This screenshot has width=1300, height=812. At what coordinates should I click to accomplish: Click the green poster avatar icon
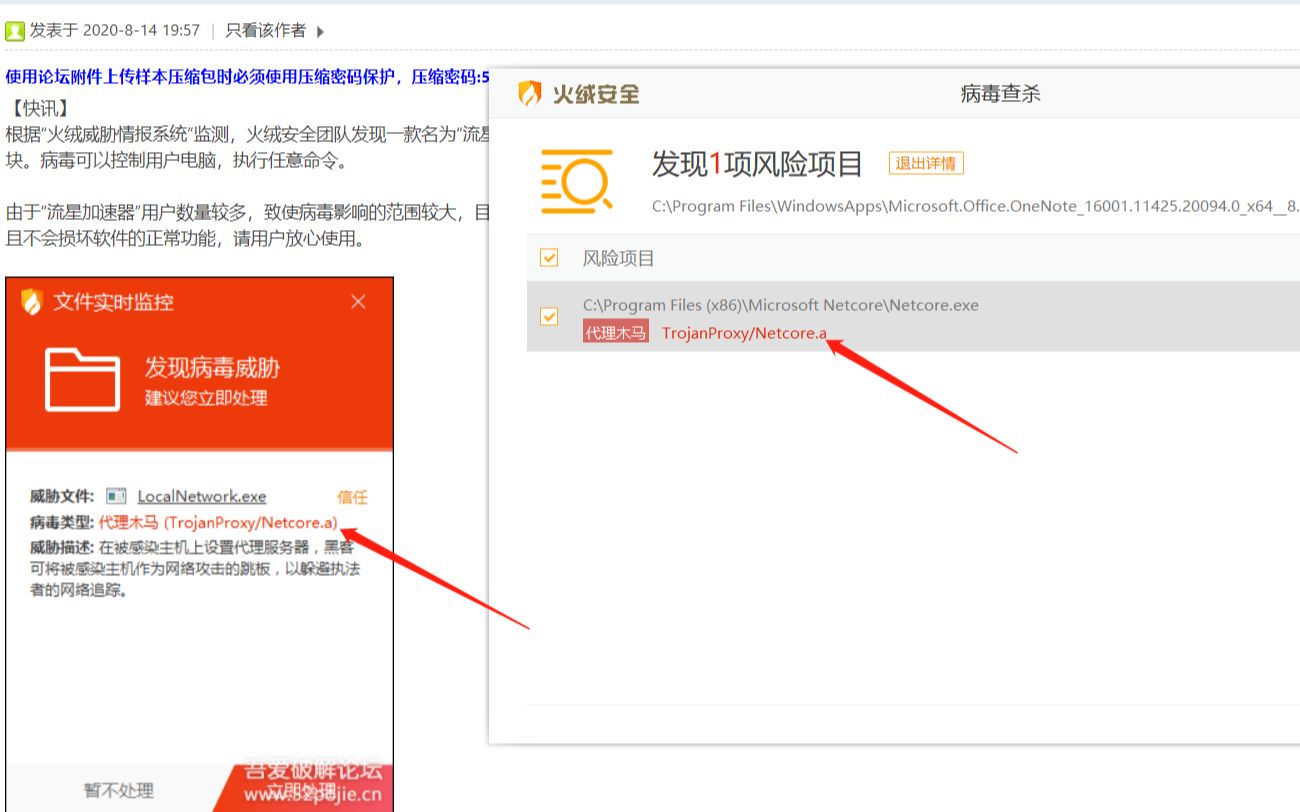tap(15, 31)
